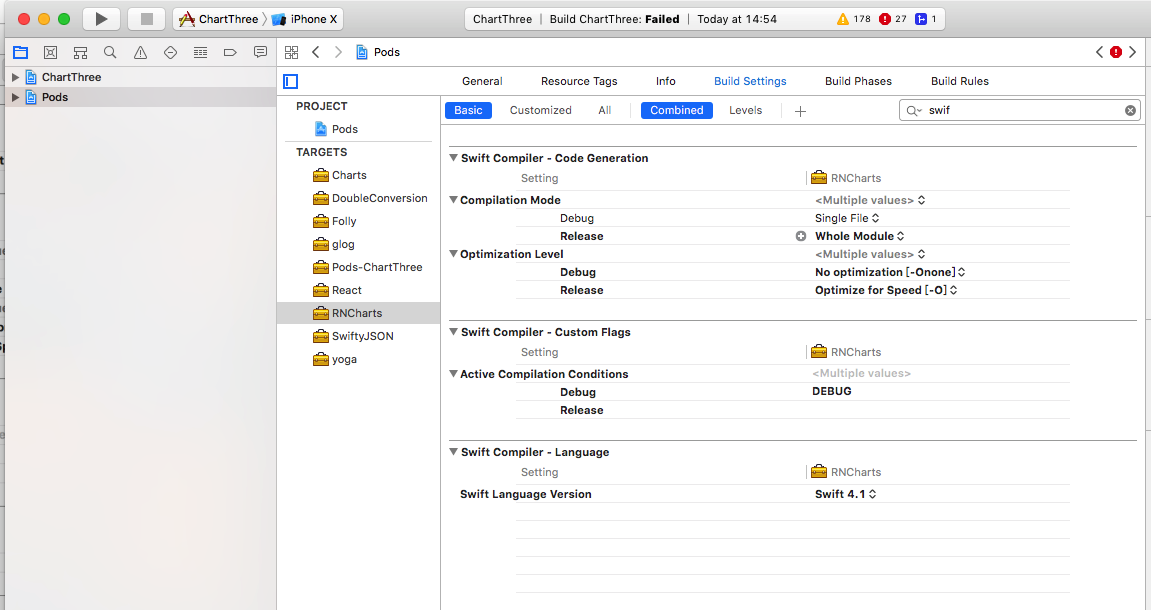The width and height of the screenshot is (1151, 610).
Task: Open the Breakpoint navigator flag icon
Action: (x=230, y=52)
